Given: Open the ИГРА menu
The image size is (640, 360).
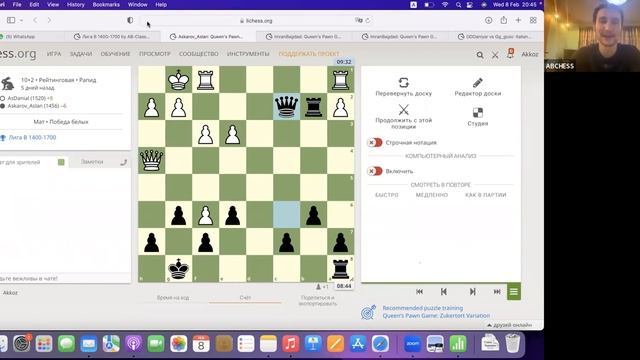Looking at the screenshot, I should point(54,54).
